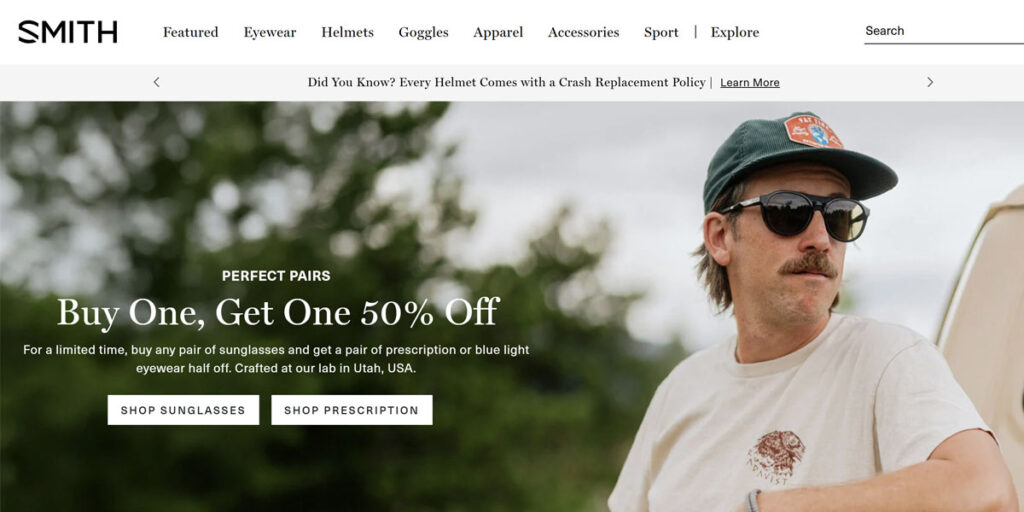This screenshot has height=512, width=1024.
Task: Open the Helmets menu
Action: (347, 32)
